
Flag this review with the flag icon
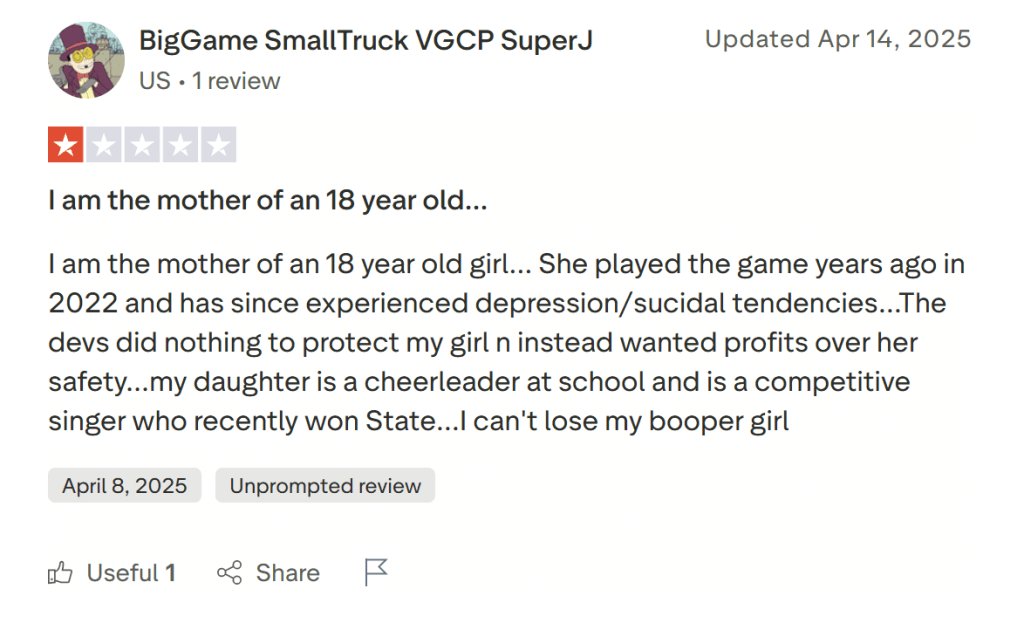375,572
